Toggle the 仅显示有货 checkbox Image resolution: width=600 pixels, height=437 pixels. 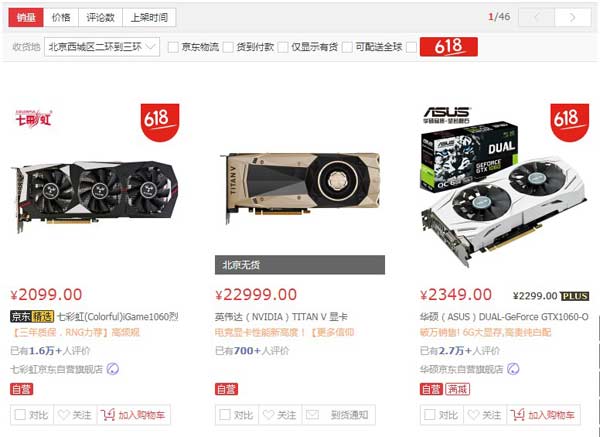pos(283,47)
